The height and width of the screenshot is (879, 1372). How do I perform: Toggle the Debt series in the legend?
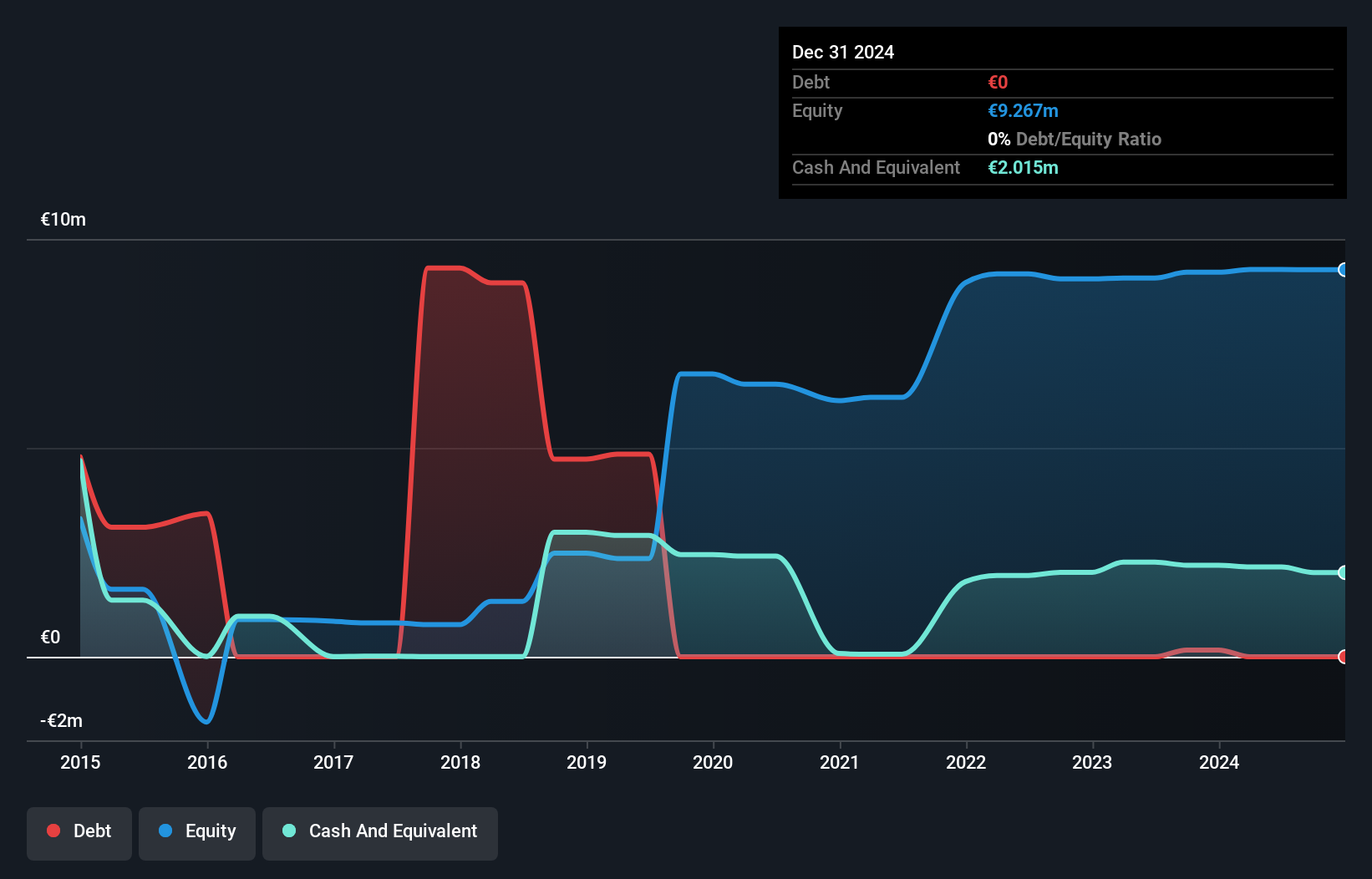79,833
